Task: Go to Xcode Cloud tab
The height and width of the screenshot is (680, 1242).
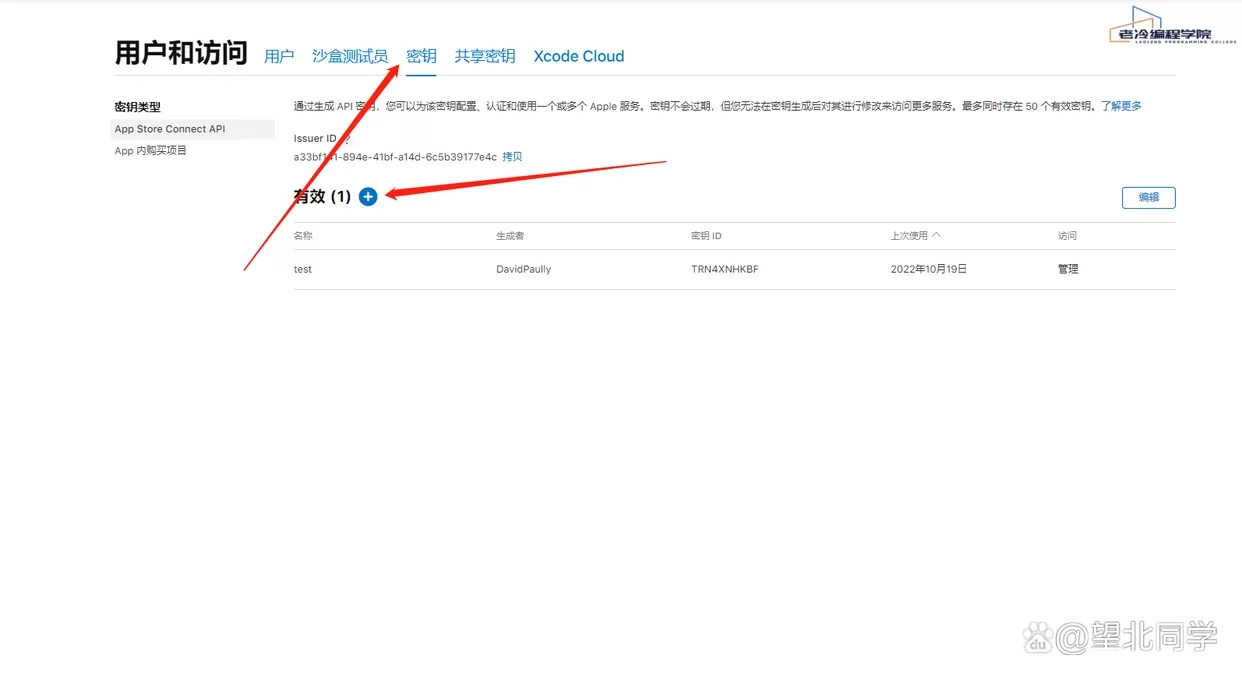Action: point(579,56)
